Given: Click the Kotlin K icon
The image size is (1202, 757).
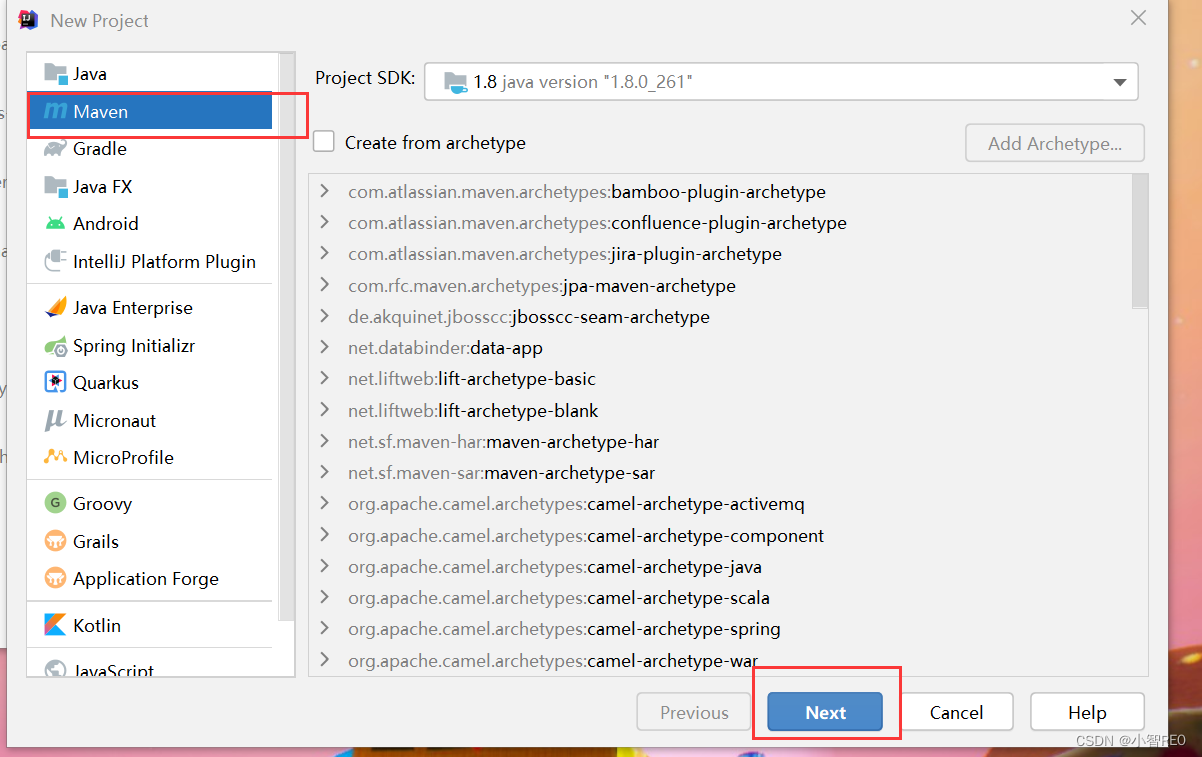Looking at the screenshot, I should (55, 625).
